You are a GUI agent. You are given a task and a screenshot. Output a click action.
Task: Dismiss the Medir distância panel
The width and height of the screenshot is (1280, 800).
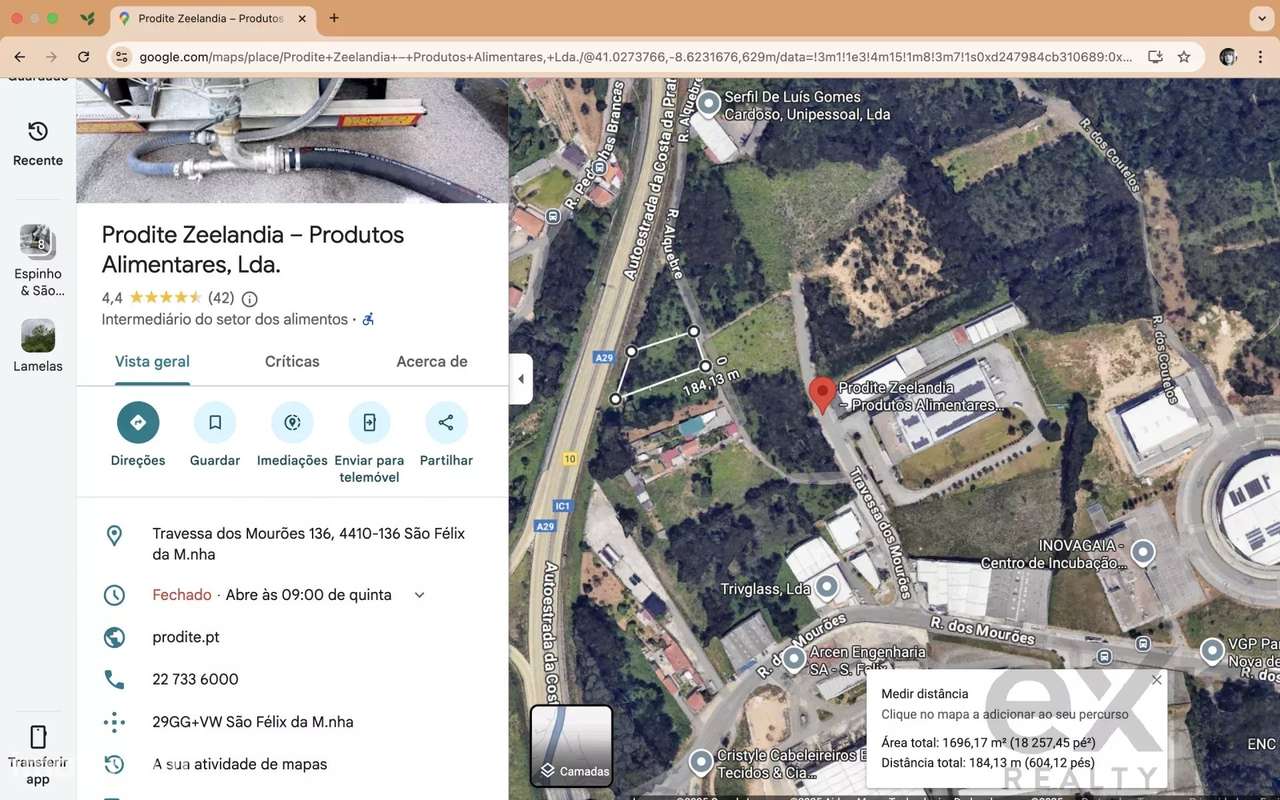click(1156, 679)
